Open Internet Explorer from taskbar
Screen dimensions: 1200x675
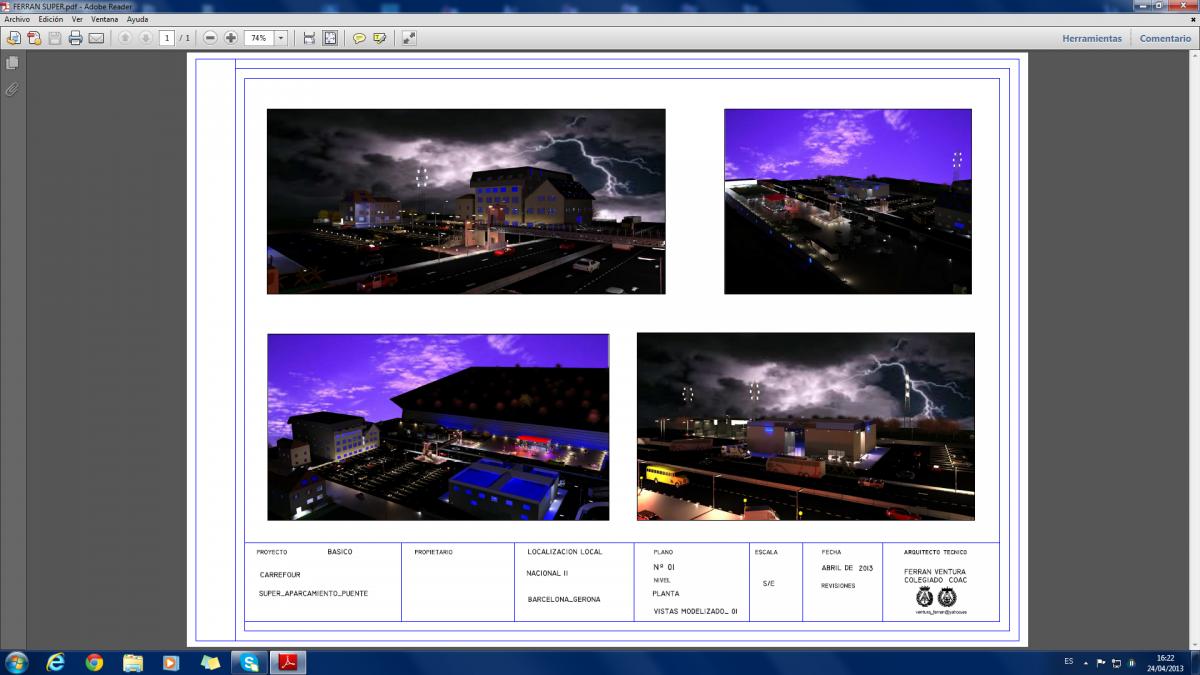(55, 662)
